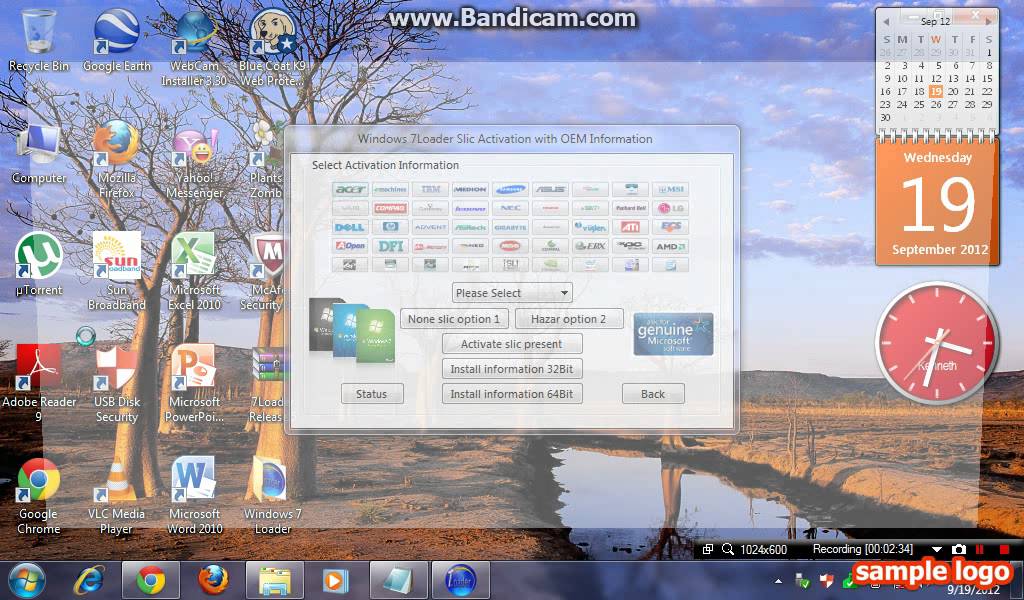1024x600 pixels.
Task: Open the Computer desktop icon
Action: (39, 155)
